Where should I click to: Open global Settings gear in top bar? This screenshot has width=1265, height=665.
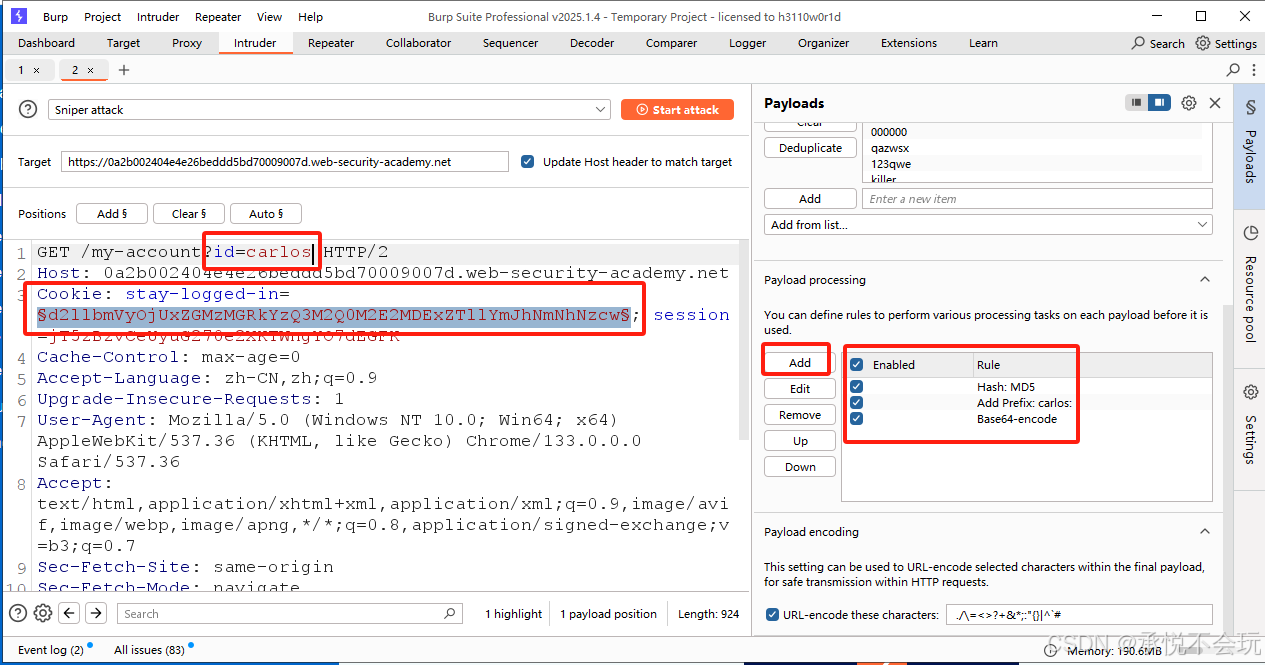pos(1203,43)
